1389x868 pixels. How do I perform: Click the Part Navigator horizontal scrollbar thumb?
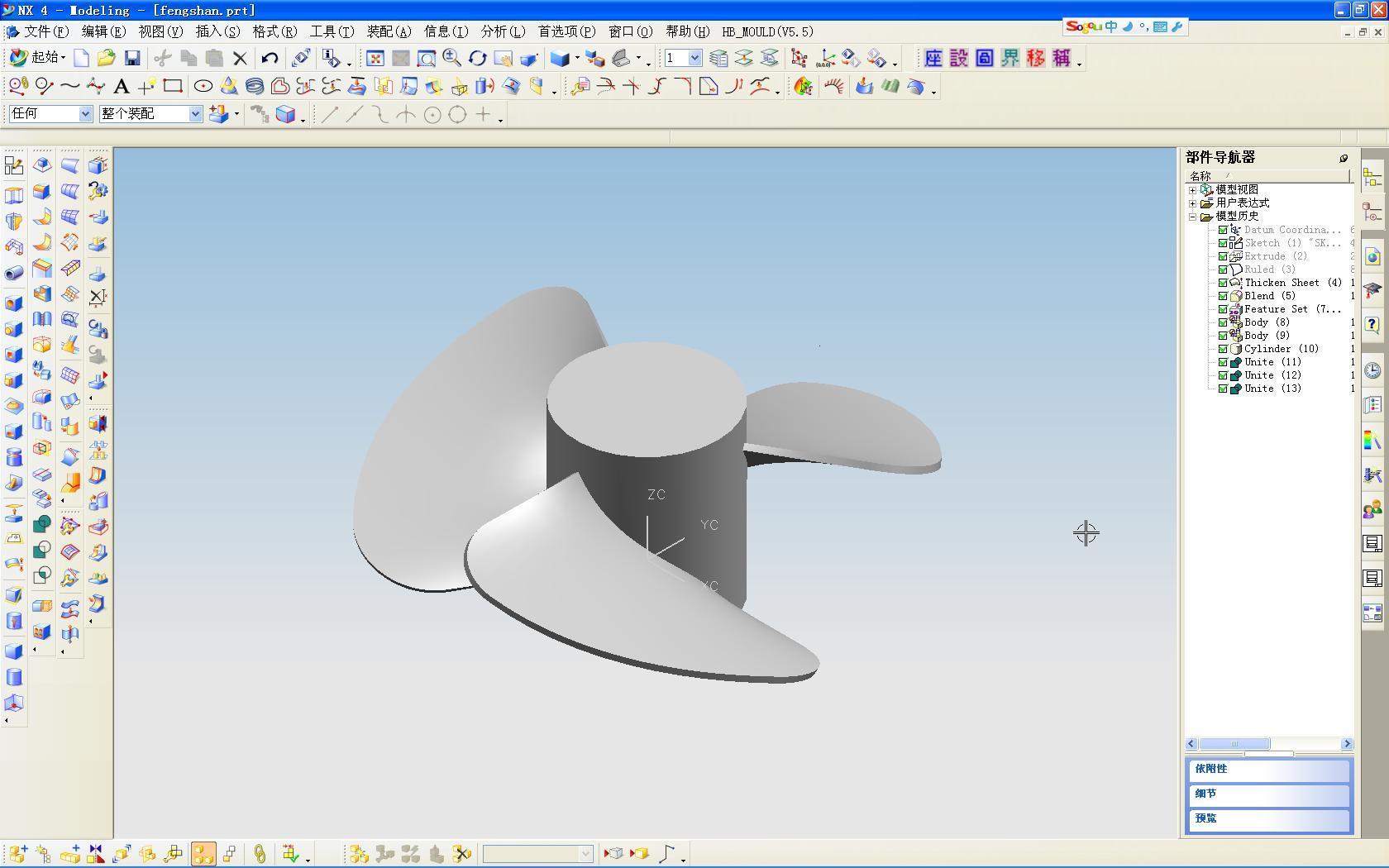click(1234, 744)
